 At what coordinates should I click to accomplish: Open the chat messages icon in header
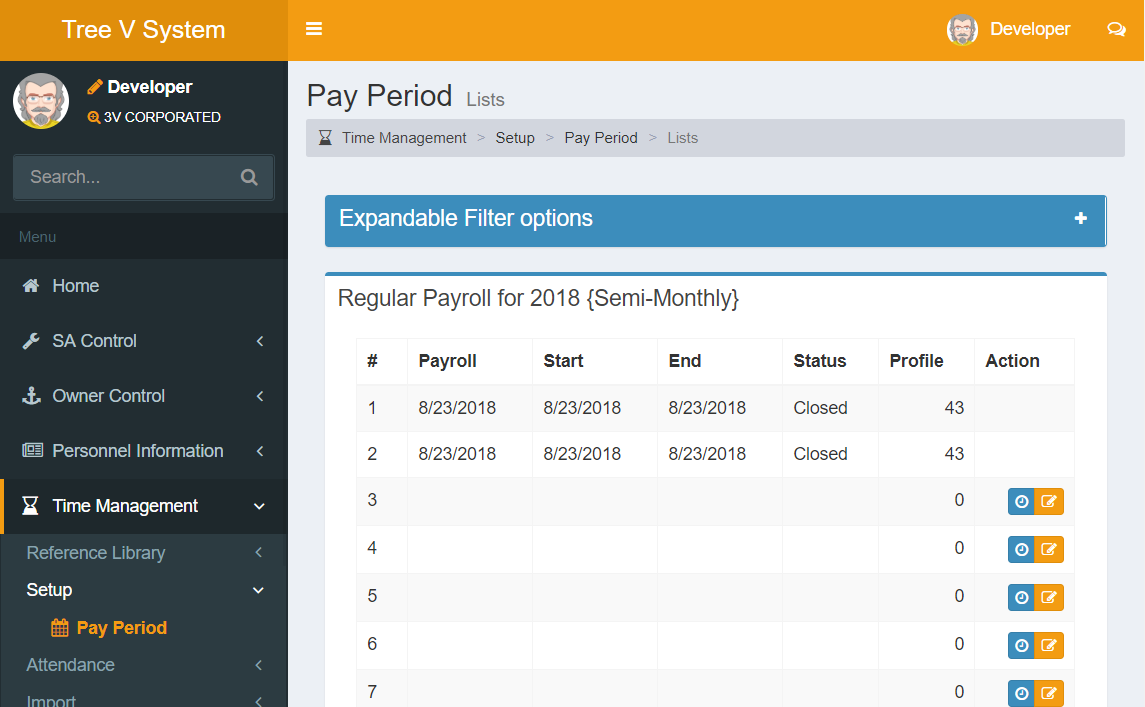(x=1116, y=29)
